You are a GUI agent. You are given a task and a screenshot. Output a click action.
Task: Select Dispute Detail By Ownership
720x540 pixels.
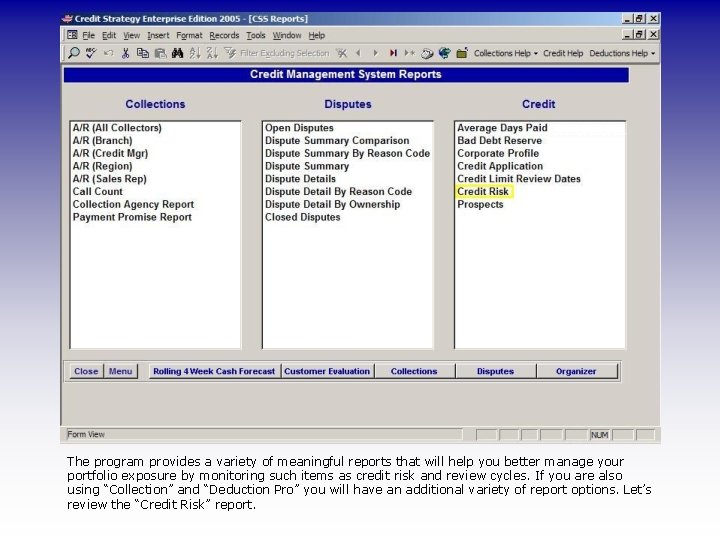pos(332,204)
